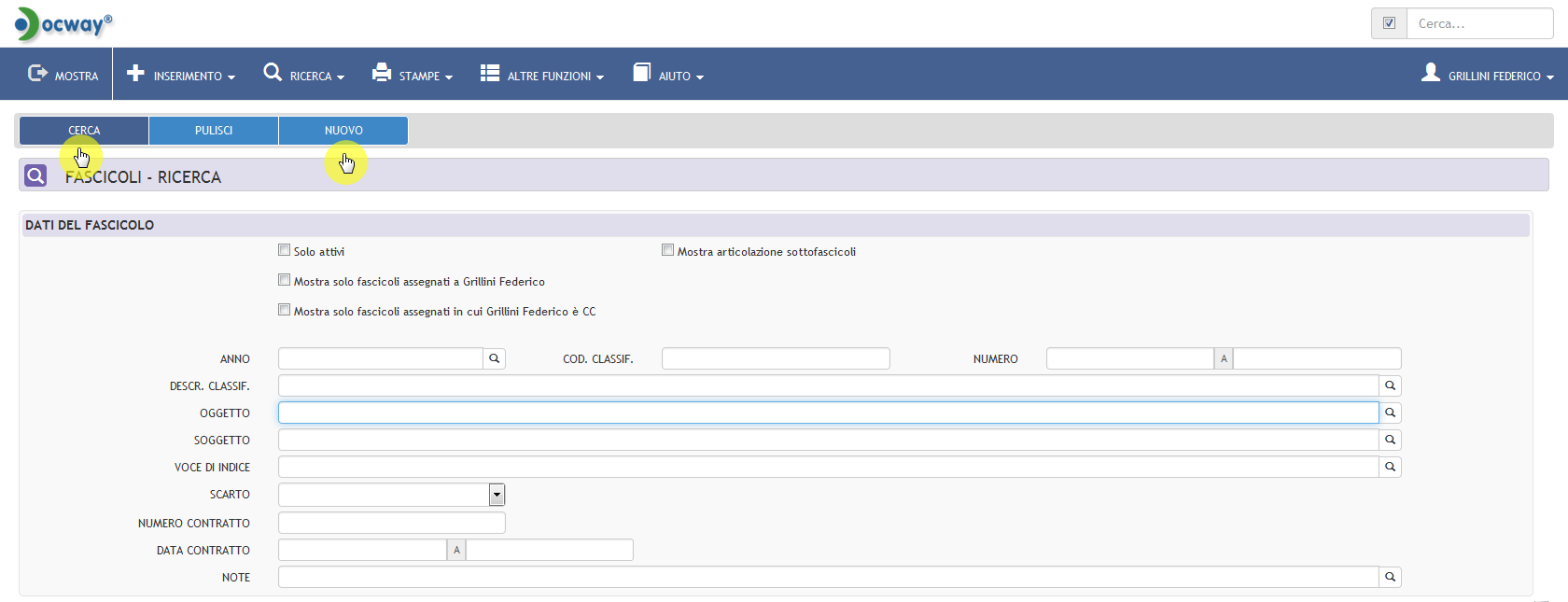Click the magnifier icon beside ANNO field

[495, 358]
